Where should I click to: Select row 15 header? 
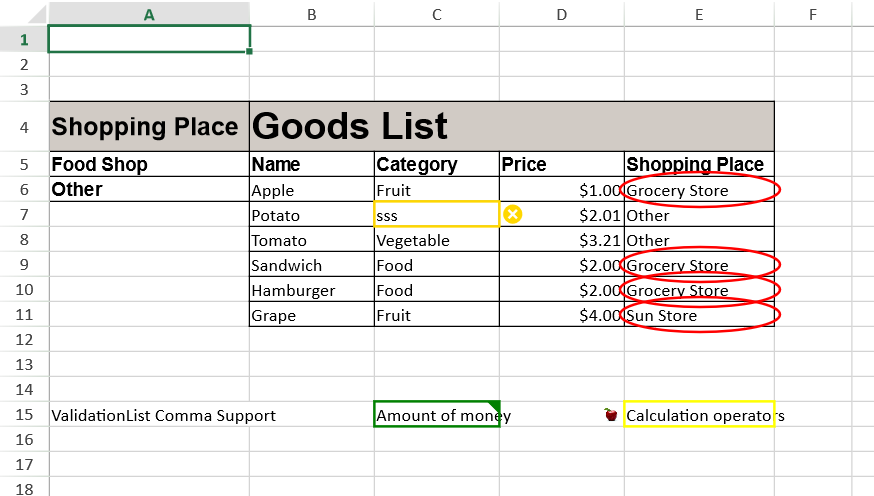pos(24,415)
